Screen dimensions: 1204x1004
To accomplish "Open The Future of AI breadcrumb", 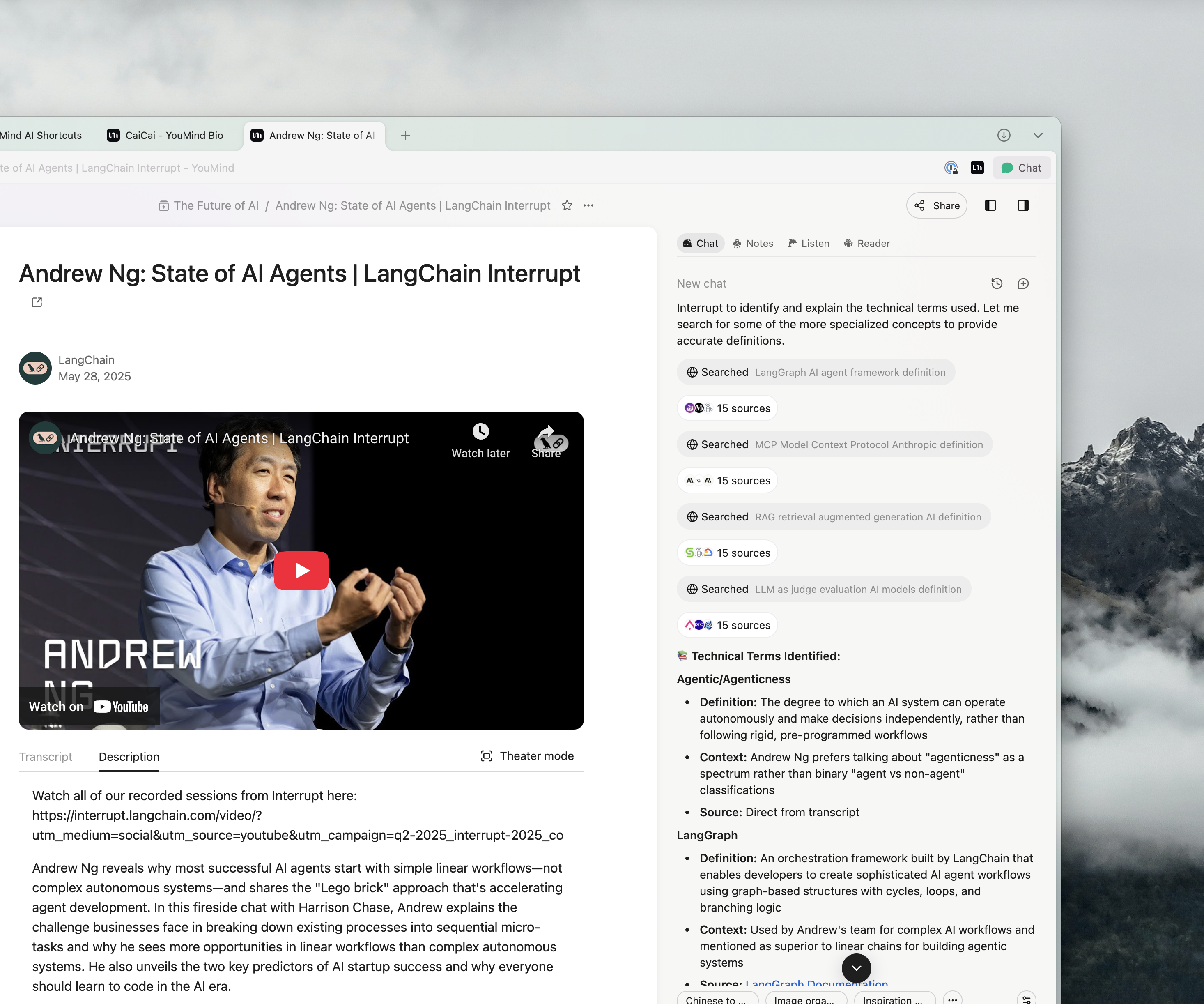I will 216,205.
